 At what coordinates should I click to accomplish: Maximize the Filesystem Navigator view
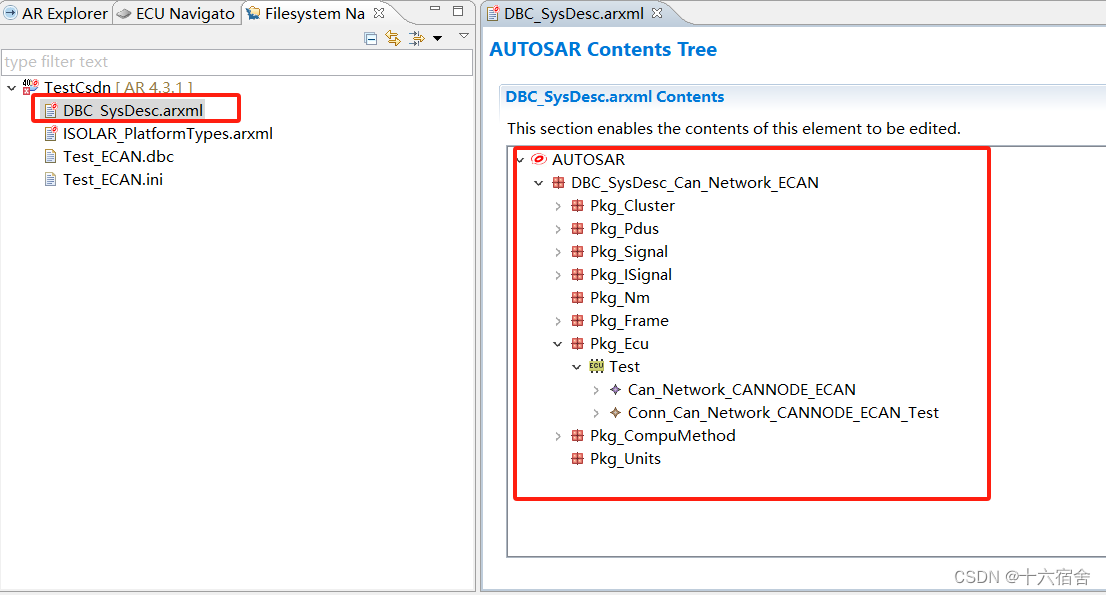[458, 11]
